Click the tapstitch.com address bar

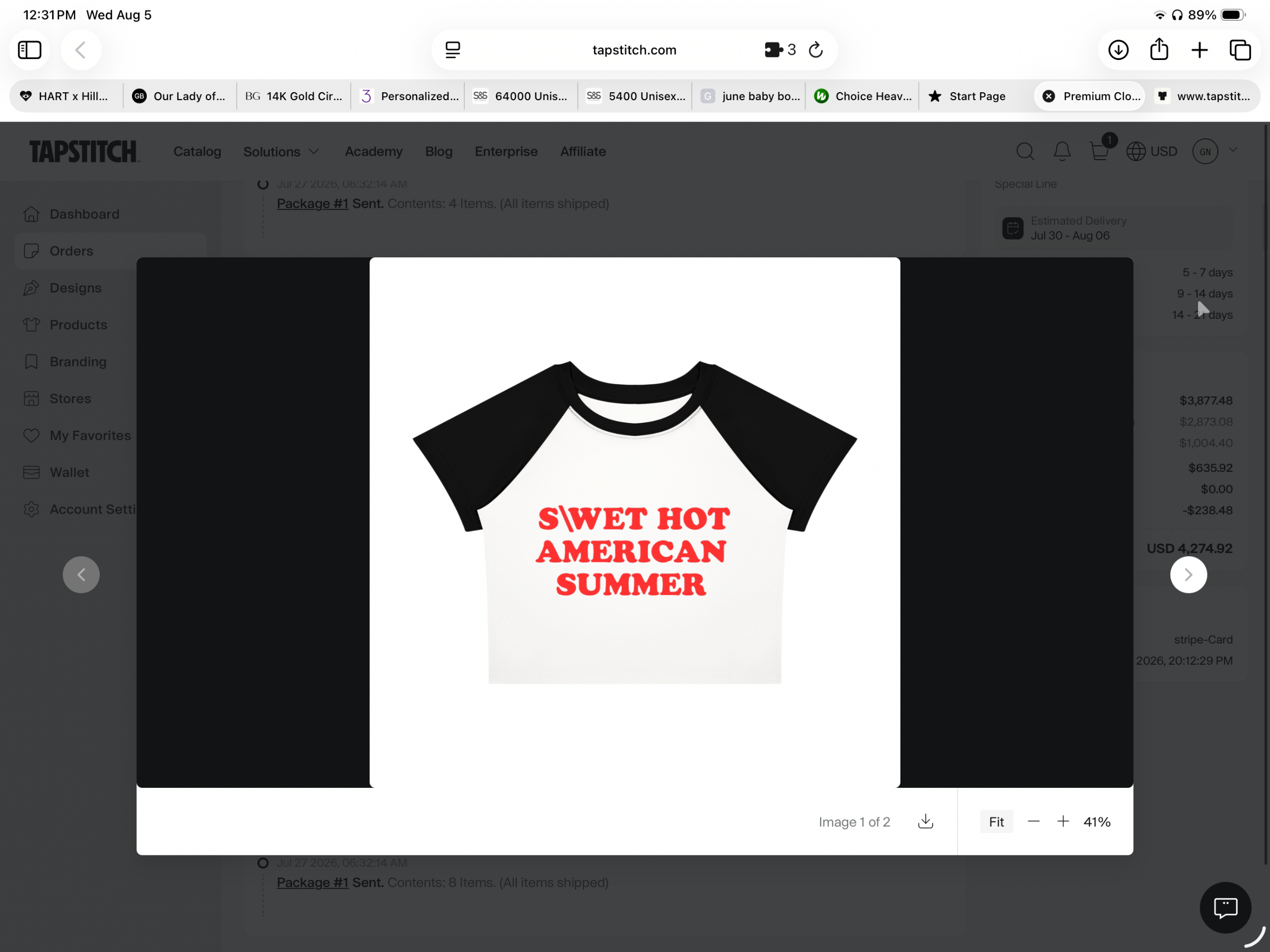click(x=635, y=50)
